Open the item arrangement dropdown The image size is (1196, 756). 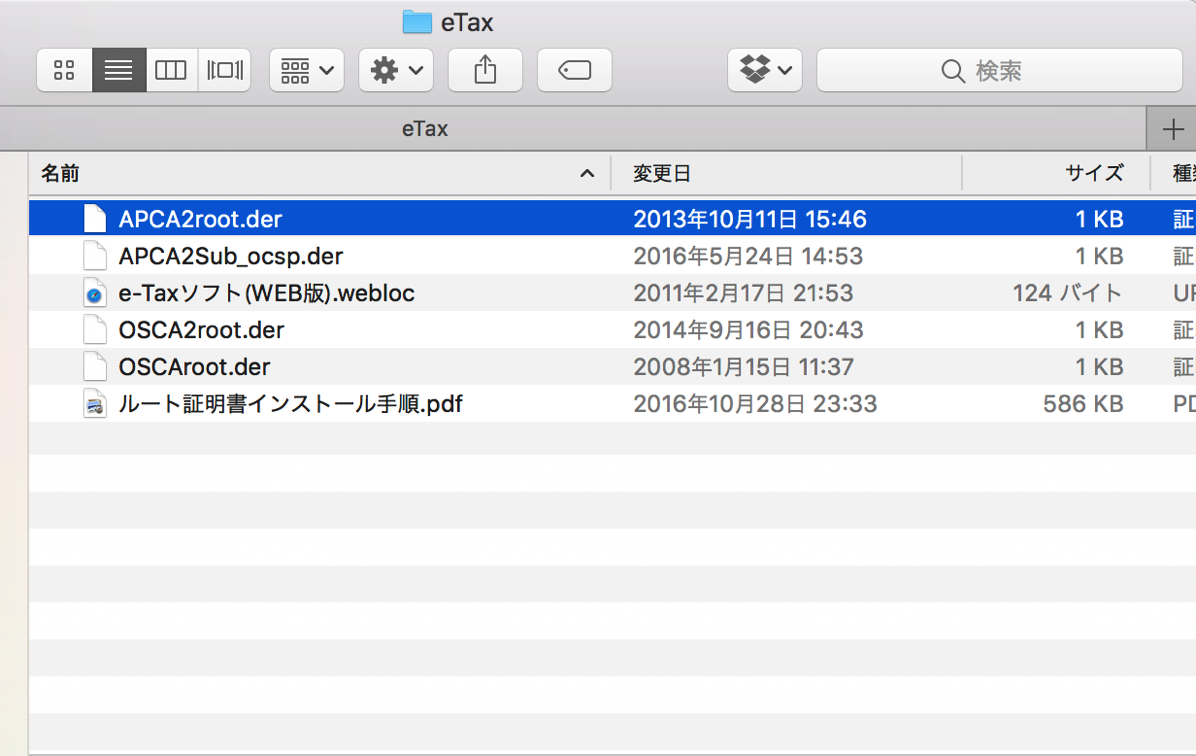[x=307, y=70]
